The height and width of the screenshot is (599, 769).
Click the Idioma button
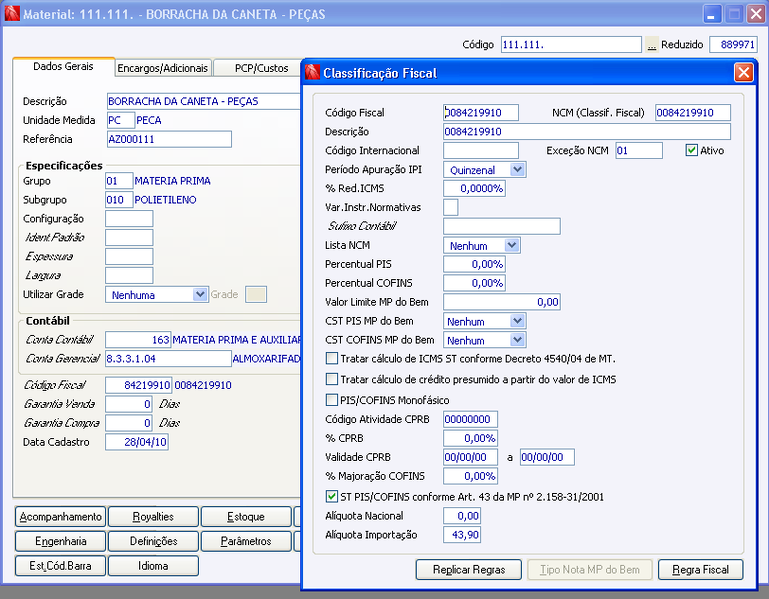click(x=153, y=566)
